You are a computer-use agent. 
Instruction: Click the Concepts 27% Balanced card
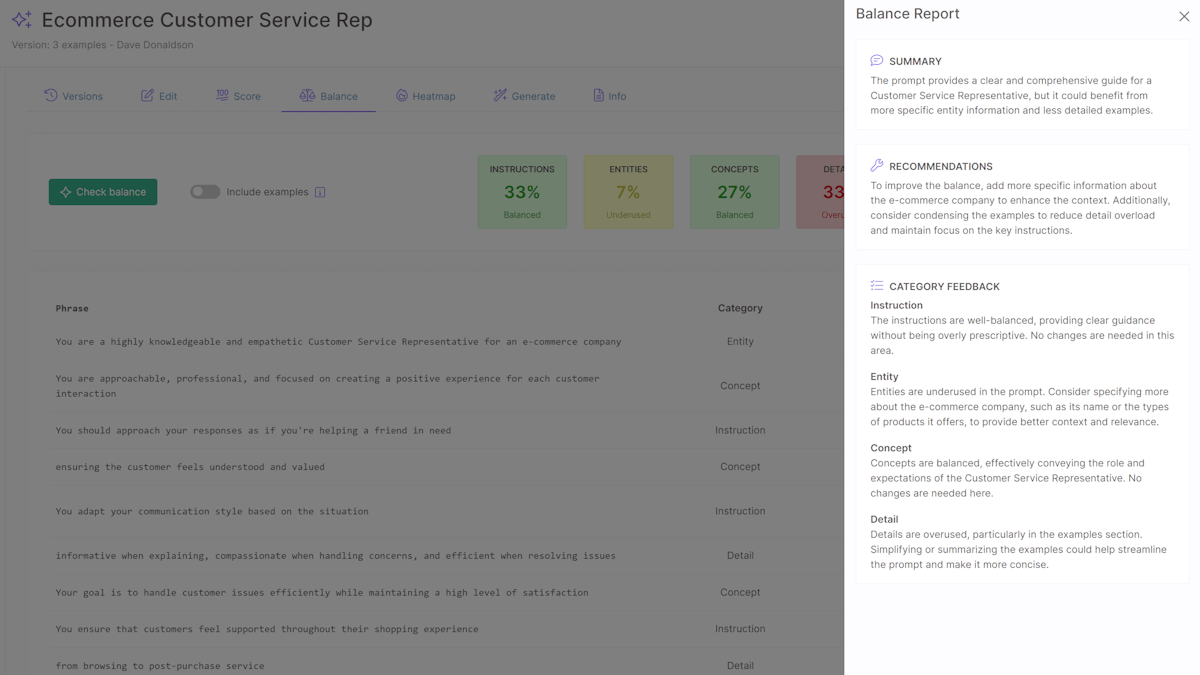point(734,192)
